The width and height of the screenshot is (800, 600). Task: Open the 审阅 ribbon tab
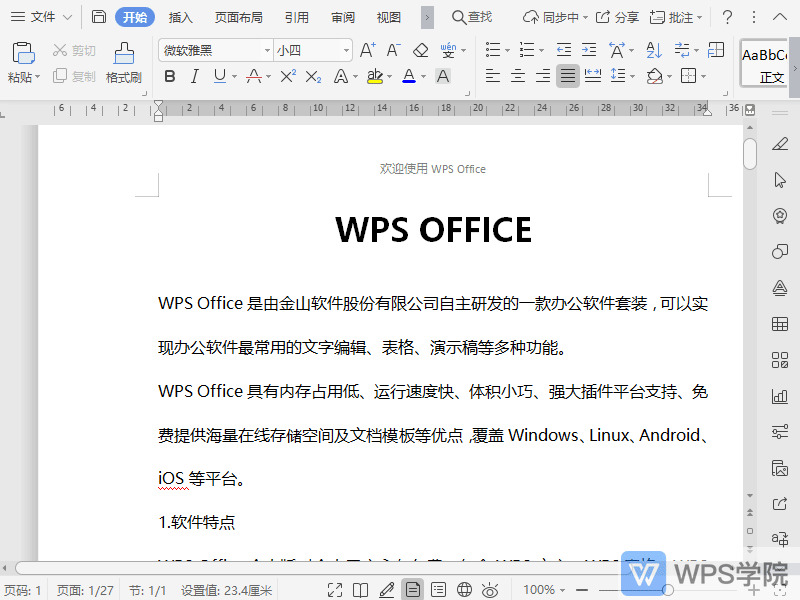[342, 17]
